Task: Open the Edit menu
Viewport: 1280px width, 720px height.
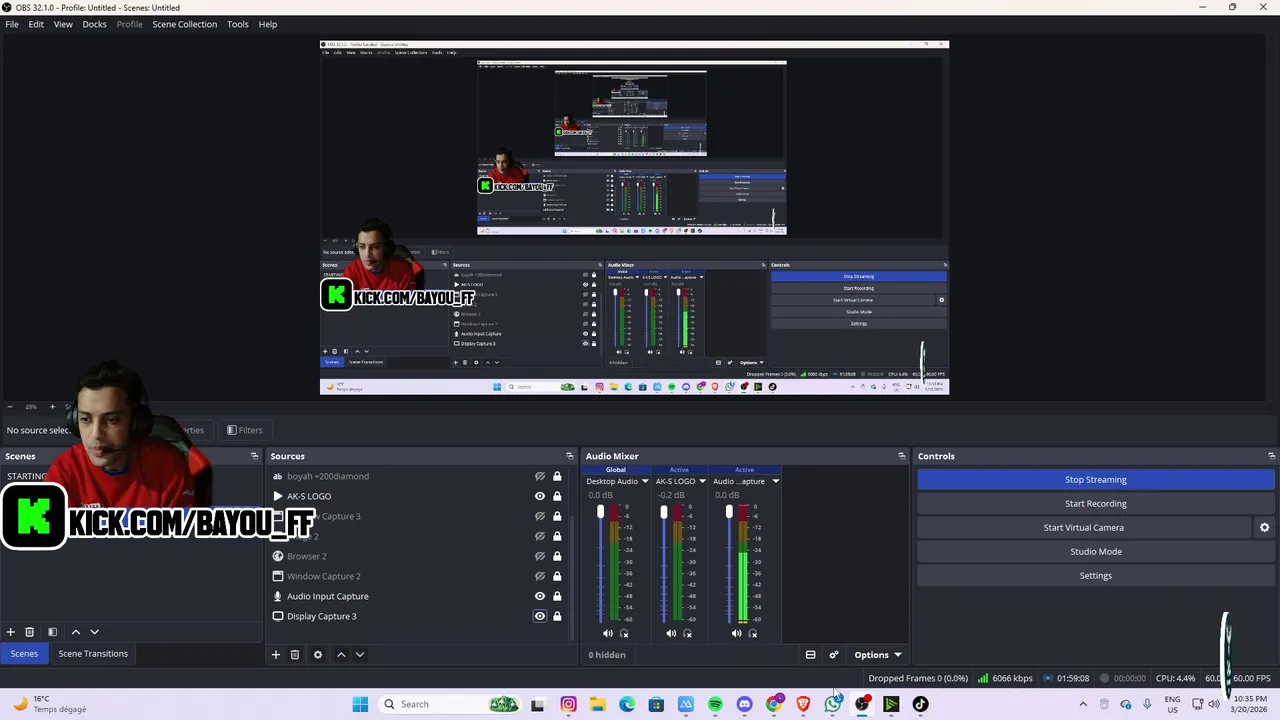Action: [36, 24]
